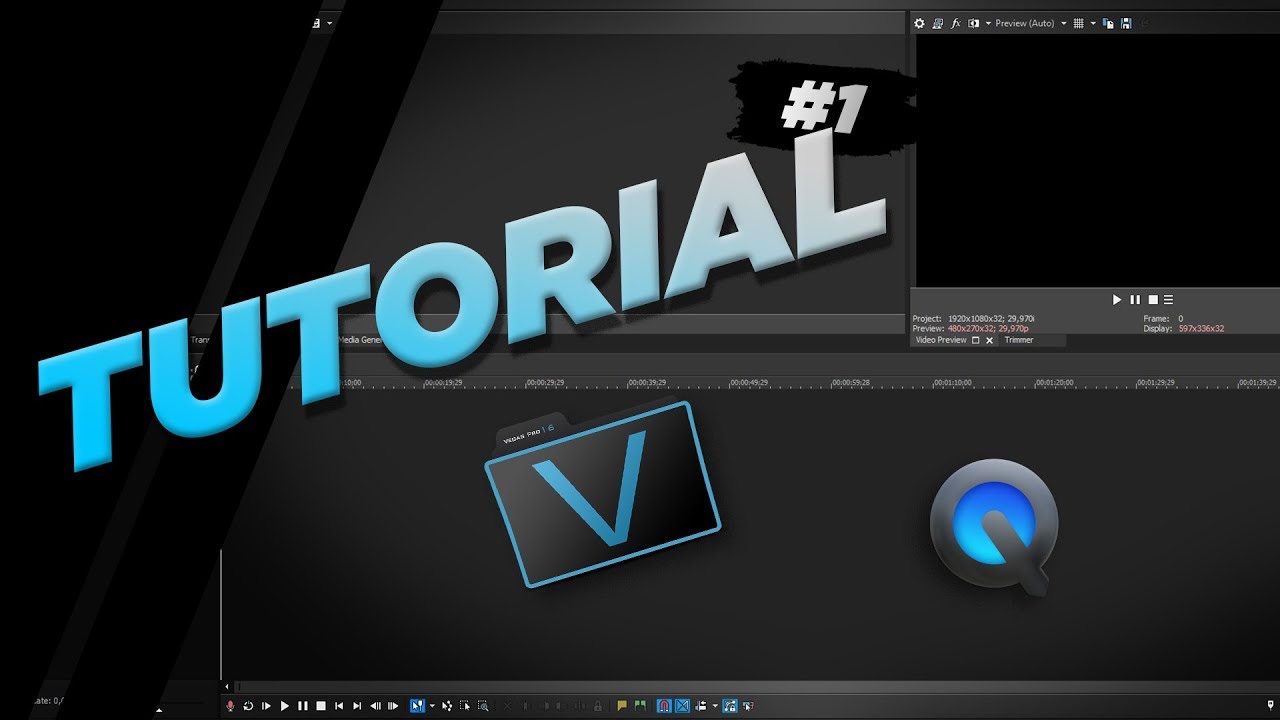Image resolution: width=1280 pixels, height=720 pixels.
Task: Toggle preview overlays grid icon
Action: (x=1078, y=23)
